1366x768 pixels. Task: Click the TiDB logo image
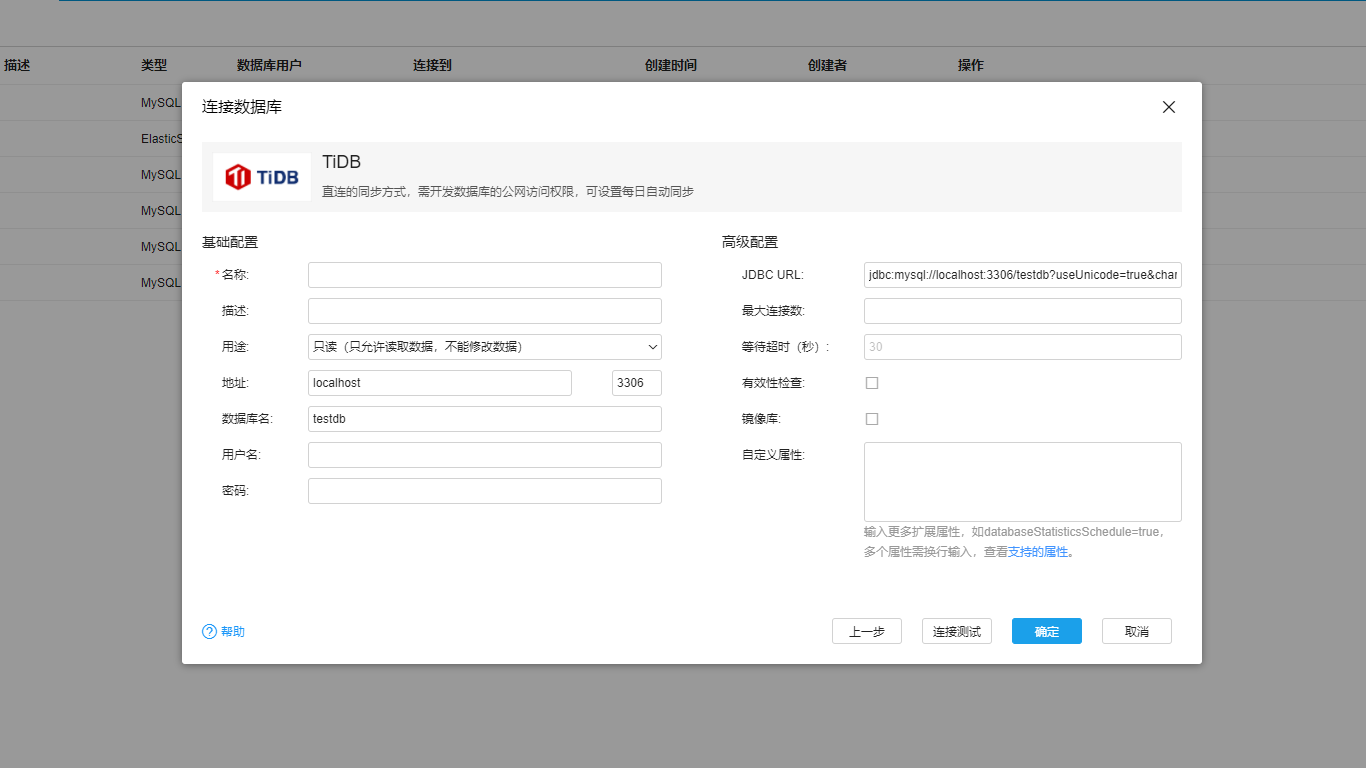coord(262,177)
